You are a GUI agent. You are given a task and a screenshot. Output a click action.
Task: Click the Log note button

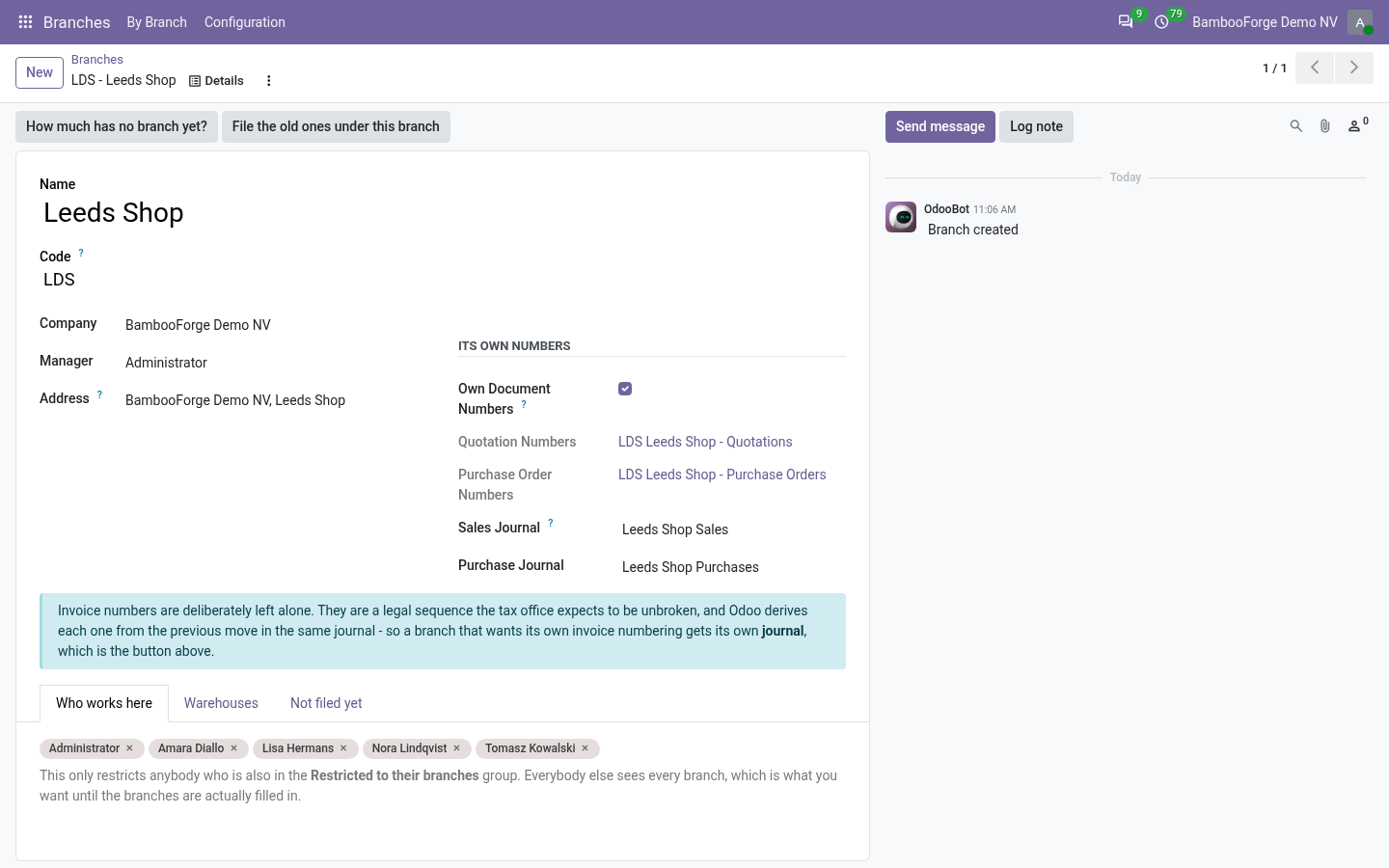pos(1036,126)
